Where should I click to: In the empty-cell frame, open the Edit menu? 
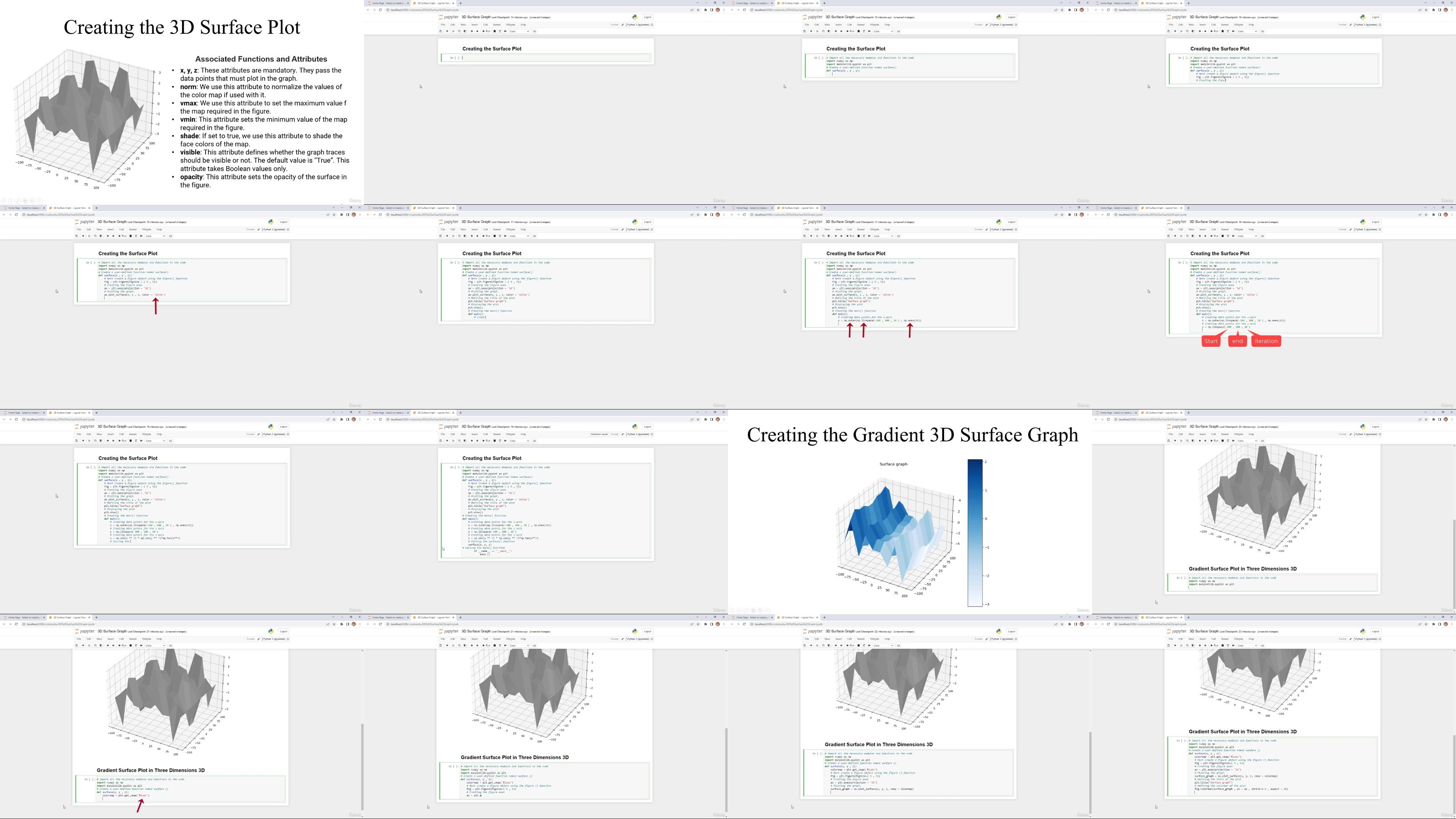pyautogui.click(x=453, y=25)
